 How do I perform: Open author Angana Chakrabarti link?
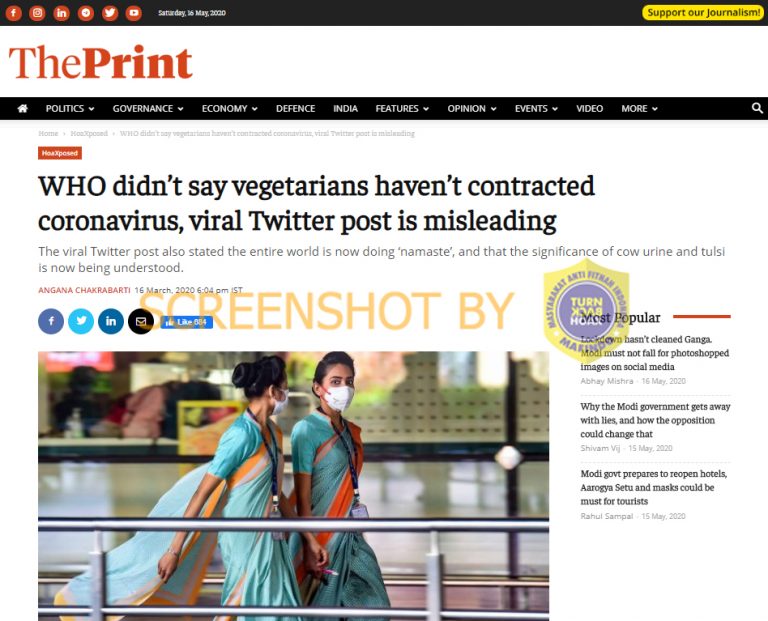pyautogui.click(x=84, y=290)
